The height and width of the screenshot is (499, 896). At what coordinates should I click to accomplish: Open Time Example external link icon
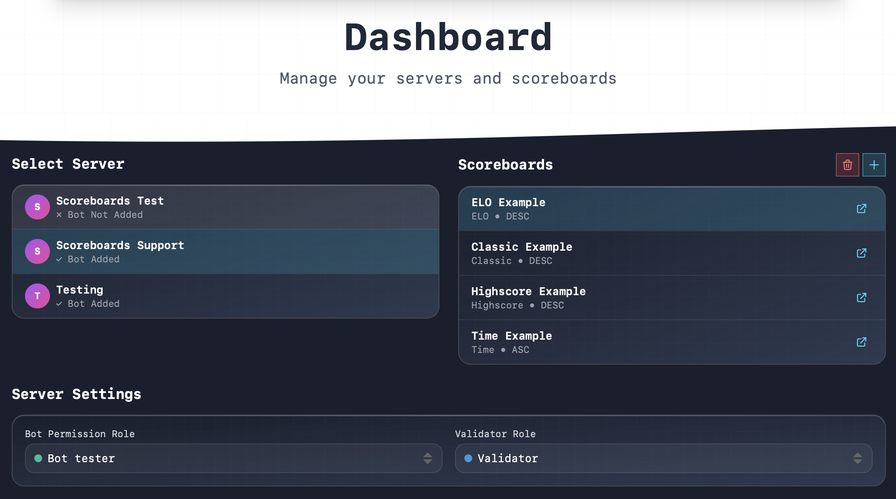coord(861,342)
